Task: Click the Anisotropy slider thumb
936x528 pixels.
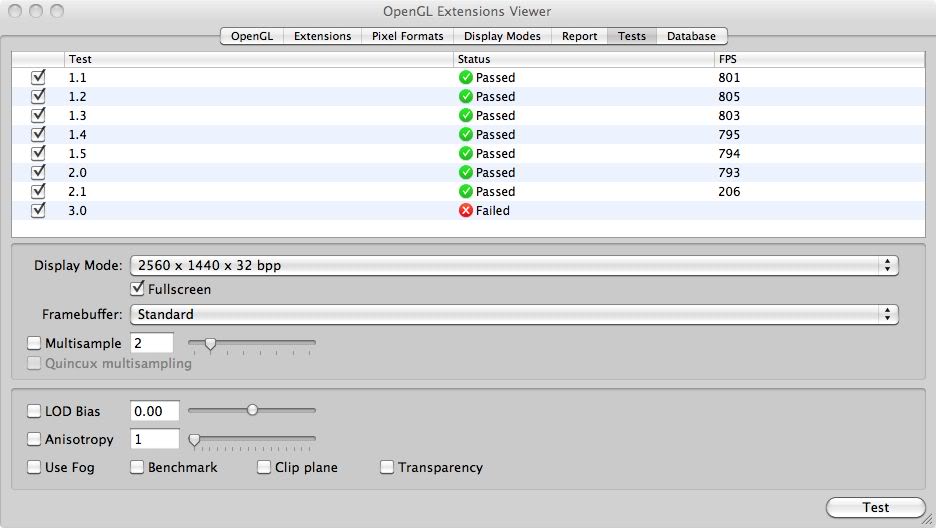Action: pos(194,441)
